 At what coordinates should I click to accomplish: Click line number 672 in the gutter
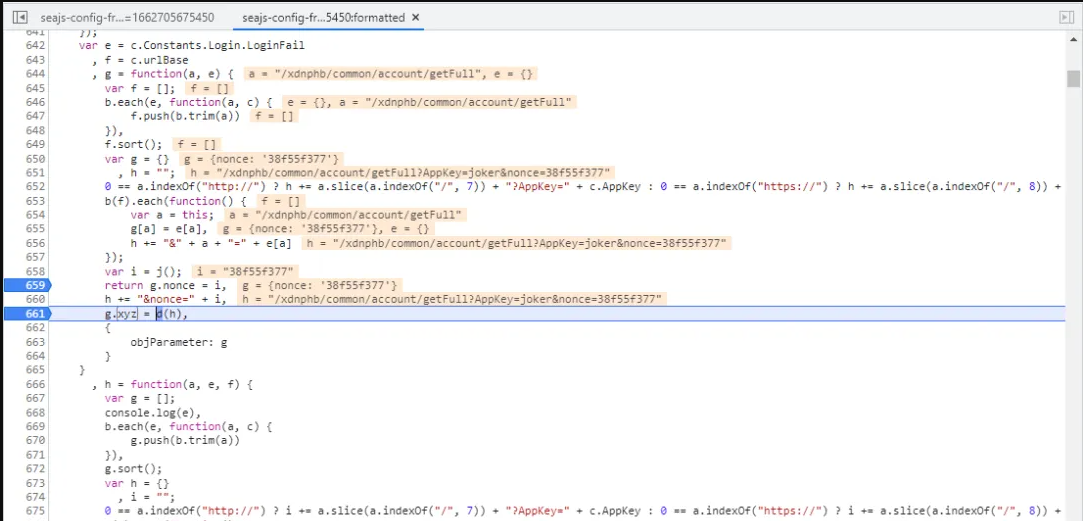(x=35, y=469)
